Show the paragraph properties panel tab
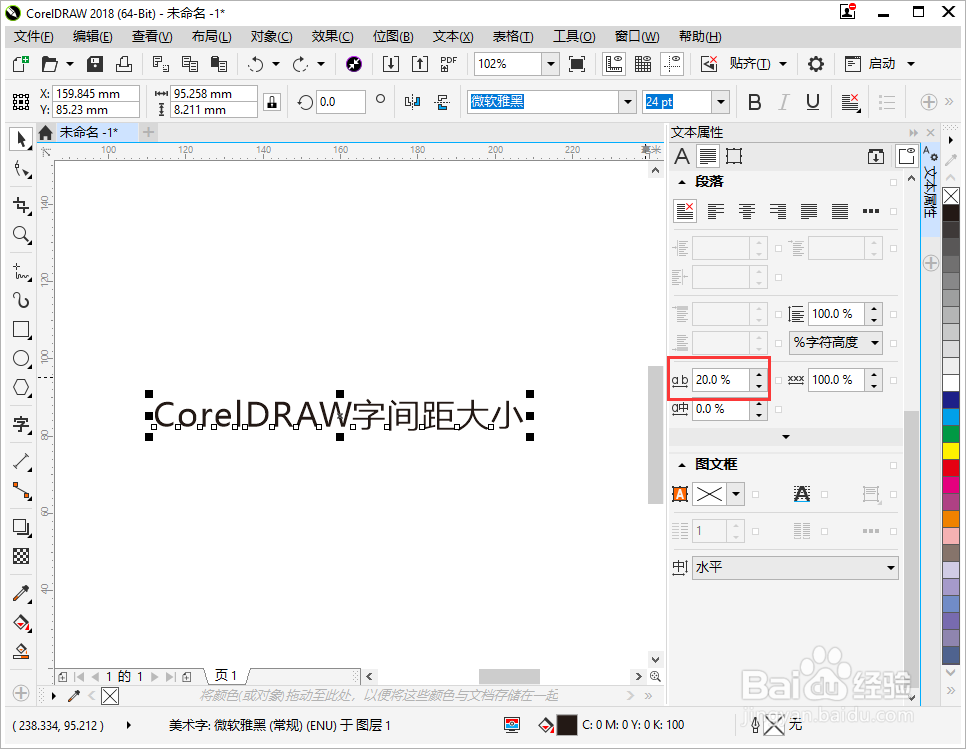 708,156
